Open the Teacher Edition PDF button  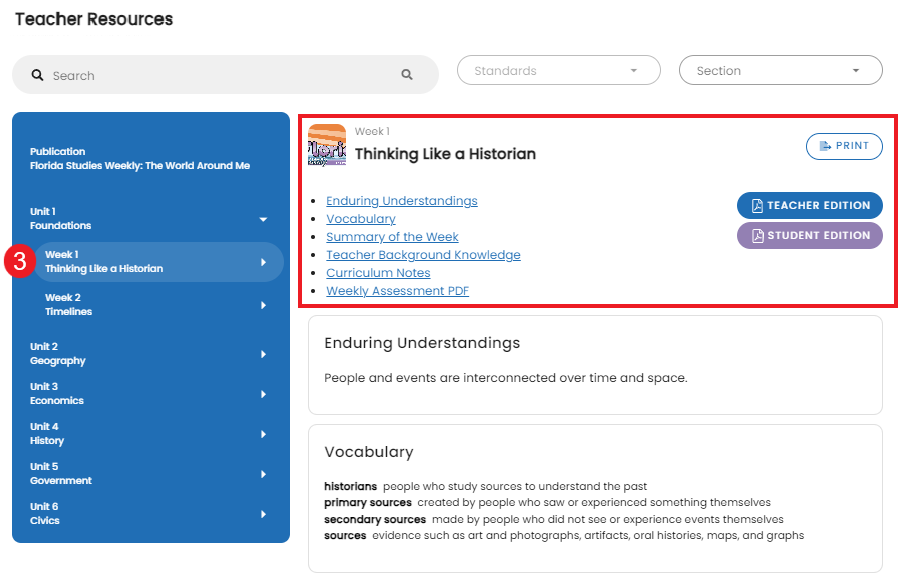(x=810, y=206)
